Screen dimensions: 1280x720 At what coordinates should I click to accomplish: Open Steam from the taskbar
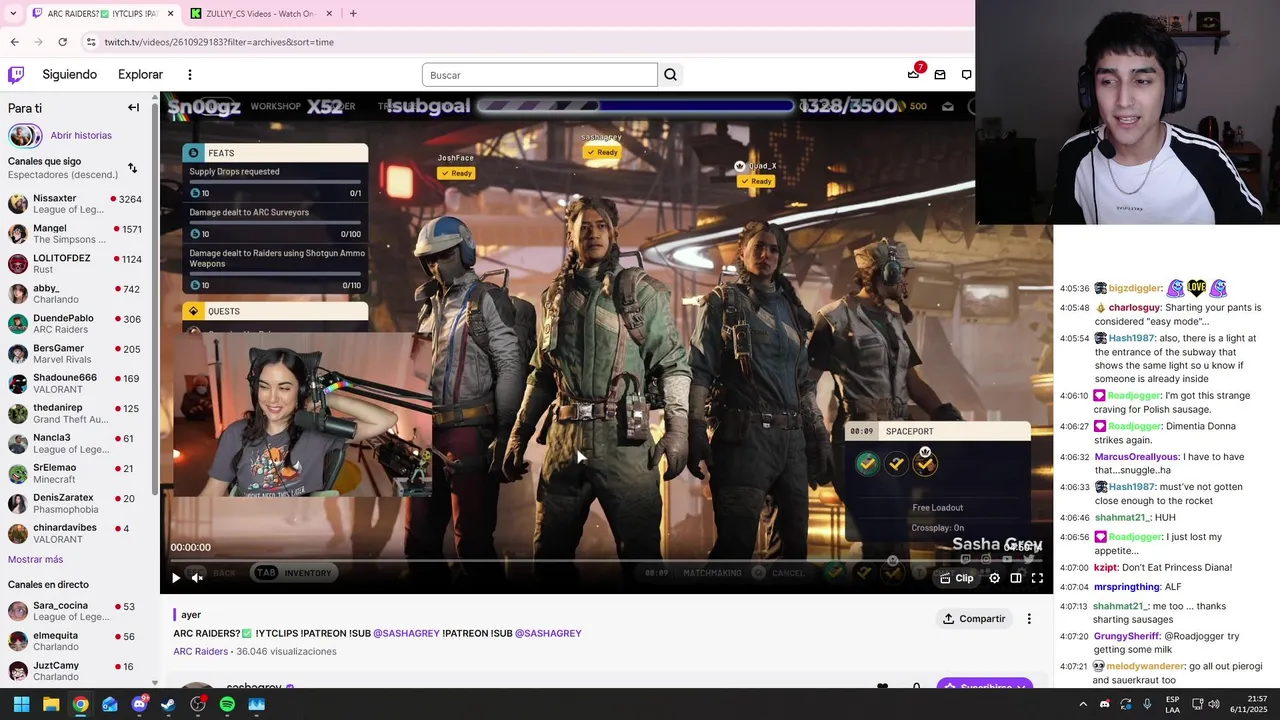[168, 704]
